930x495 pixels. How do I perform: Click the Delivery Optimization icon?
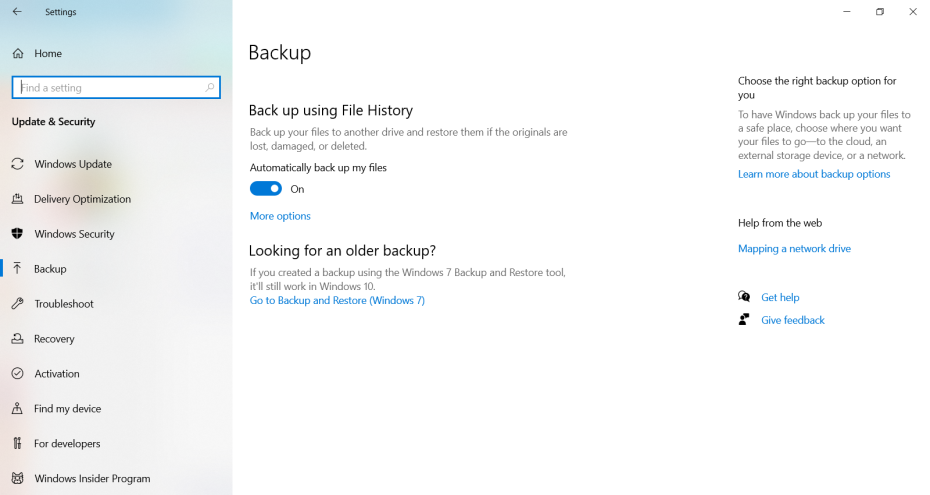tap(17, 199)
